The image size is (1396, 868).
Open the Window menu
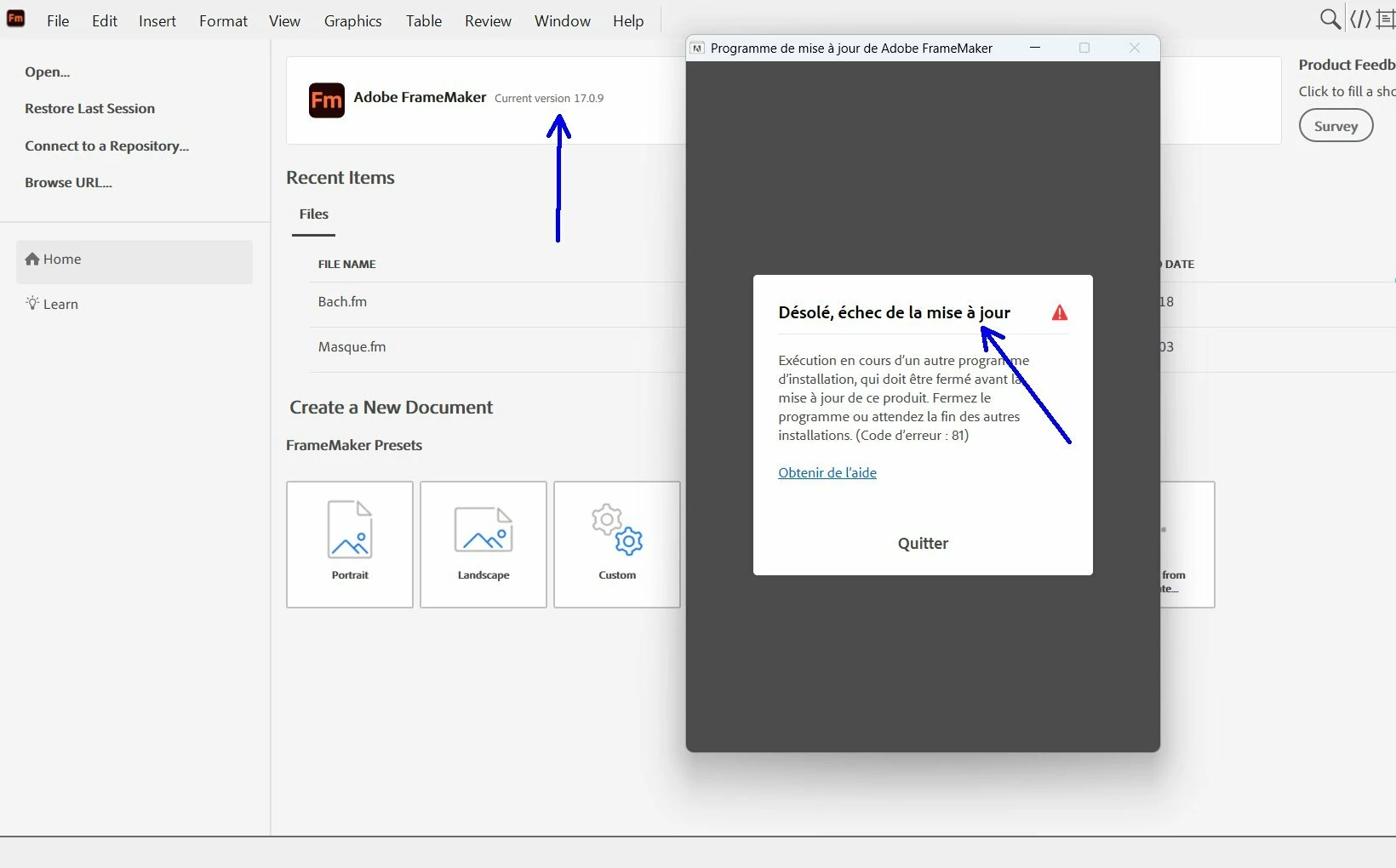pos(563,20)
